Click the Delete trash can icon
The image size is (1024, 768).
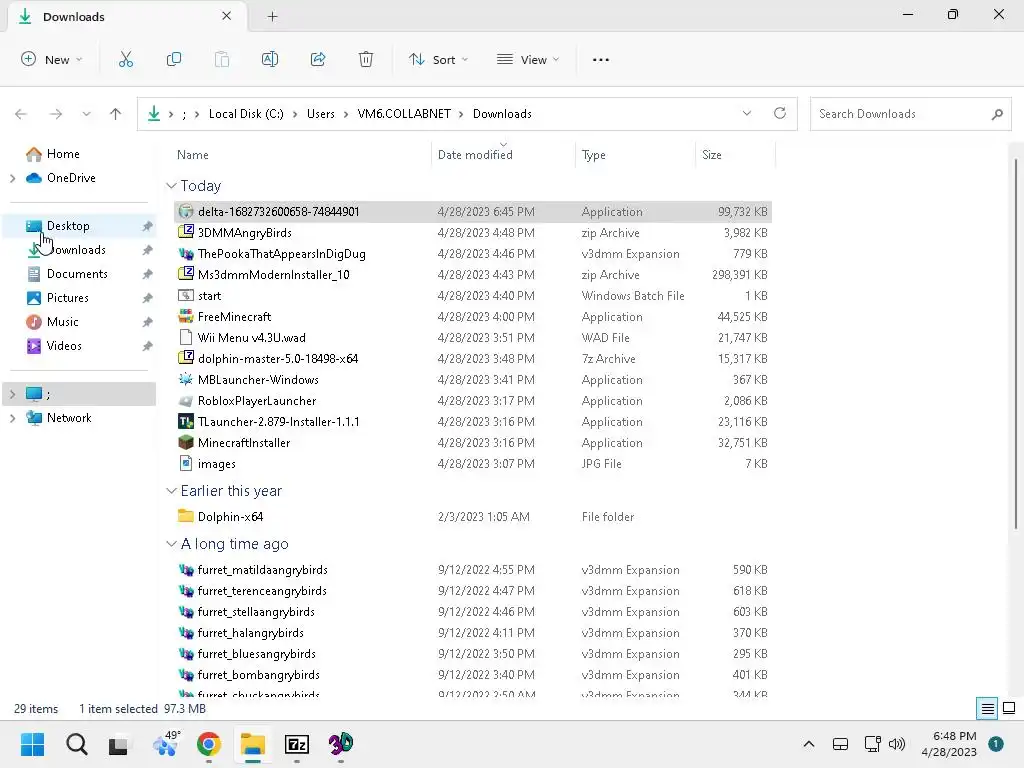366,59
